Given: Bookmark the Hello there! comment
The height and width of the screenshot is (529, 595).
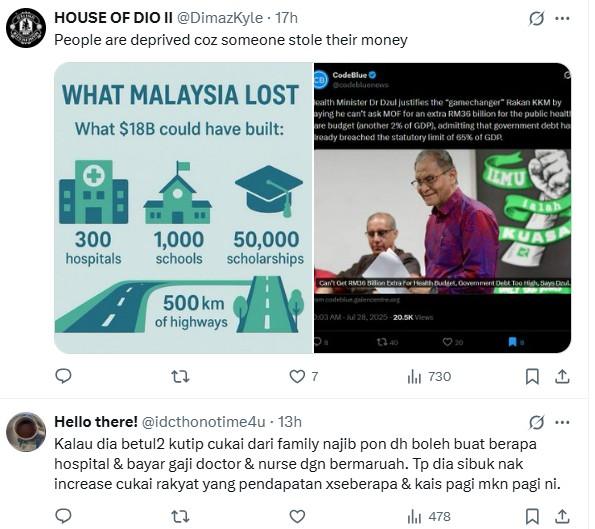Looking at the screenshot, I should (x=532, y=516).
